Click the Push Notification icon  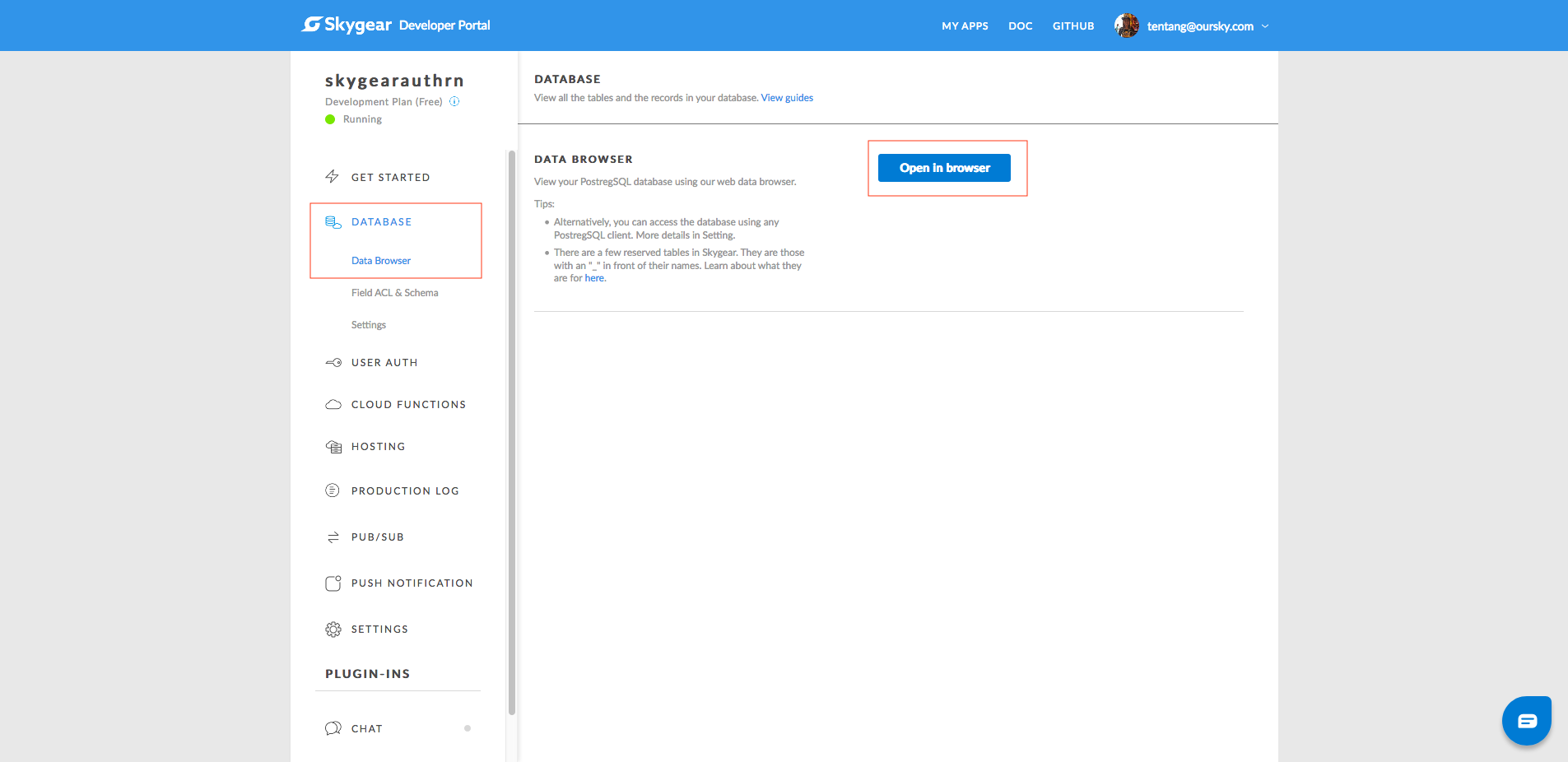333,583
